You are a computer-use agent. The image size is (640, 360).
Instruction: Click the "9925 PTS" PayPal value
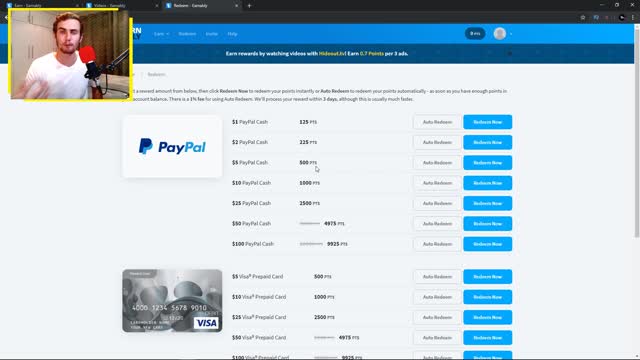click(x=337, y=244)
